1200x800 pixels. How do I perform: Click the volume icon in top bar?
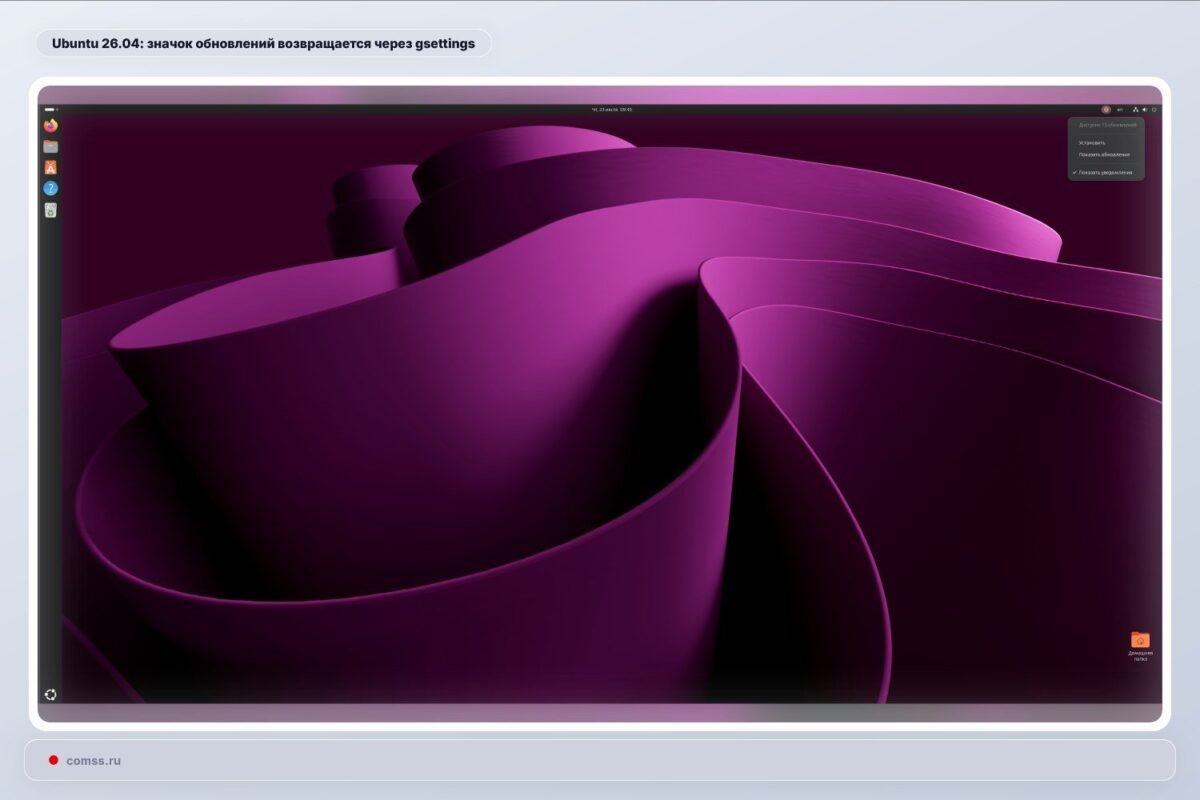tap(1145, 109)
